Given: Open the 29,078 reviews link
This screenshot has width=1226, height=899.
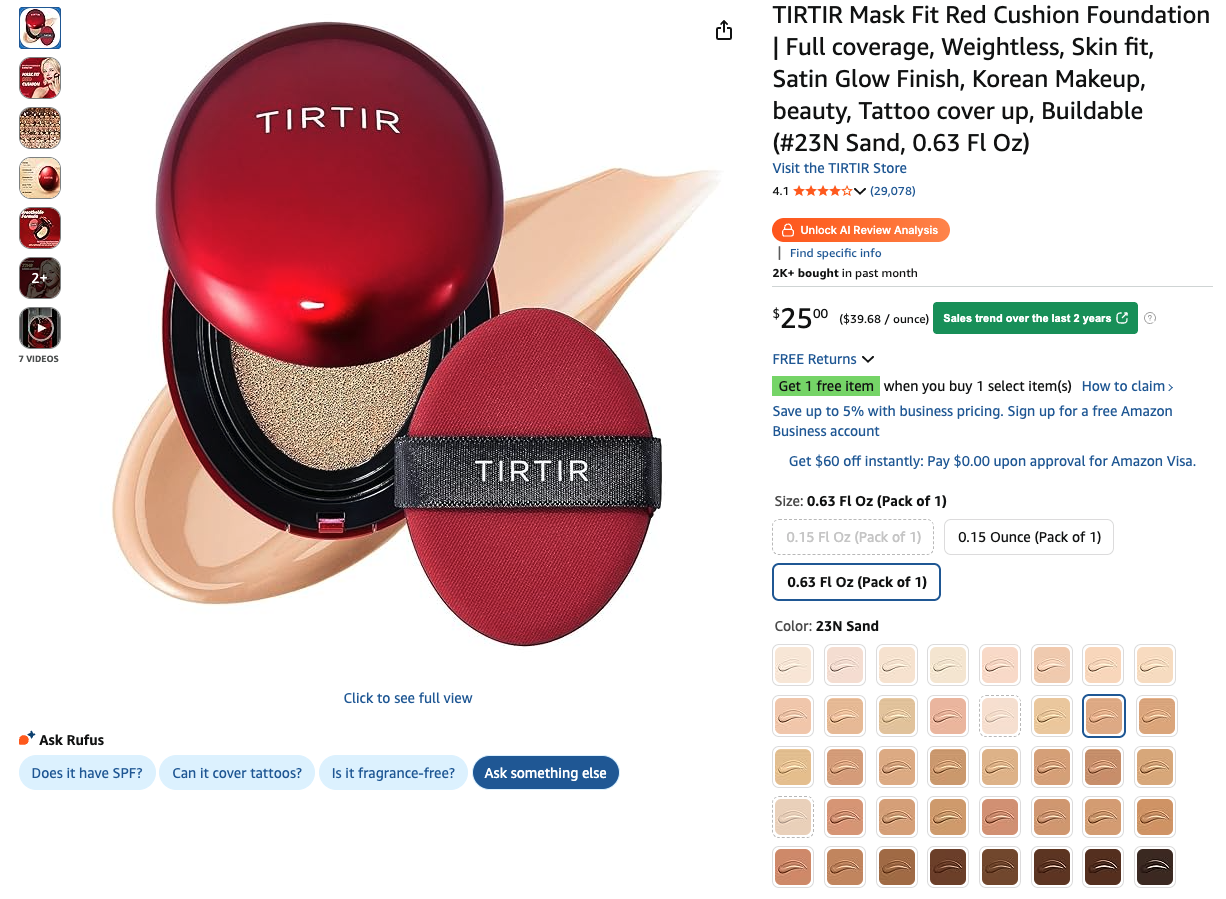Looking at the screenshot, I should (893, 191).
